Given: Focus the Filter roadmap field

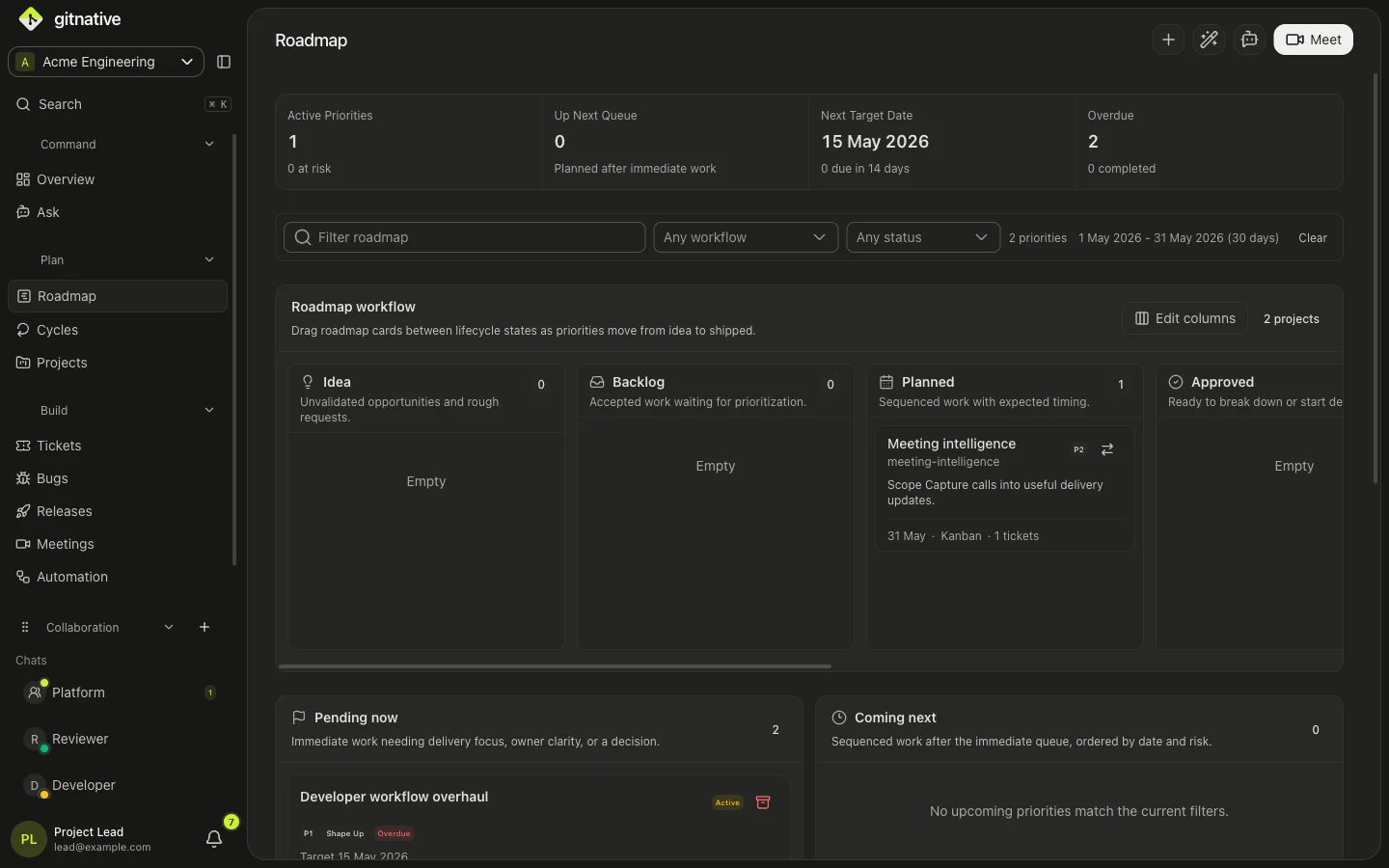Looking at the screenshot, I should [x=464, y=237].
